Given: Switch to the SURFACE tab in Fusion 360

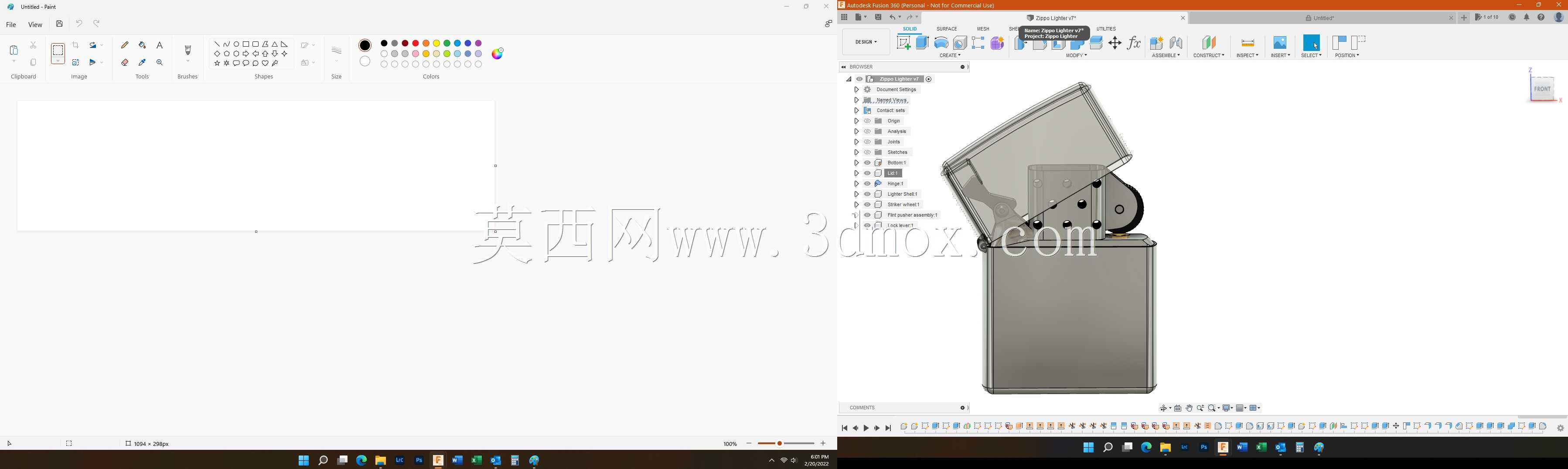Looking at the screenshot, I should (947, 29).
